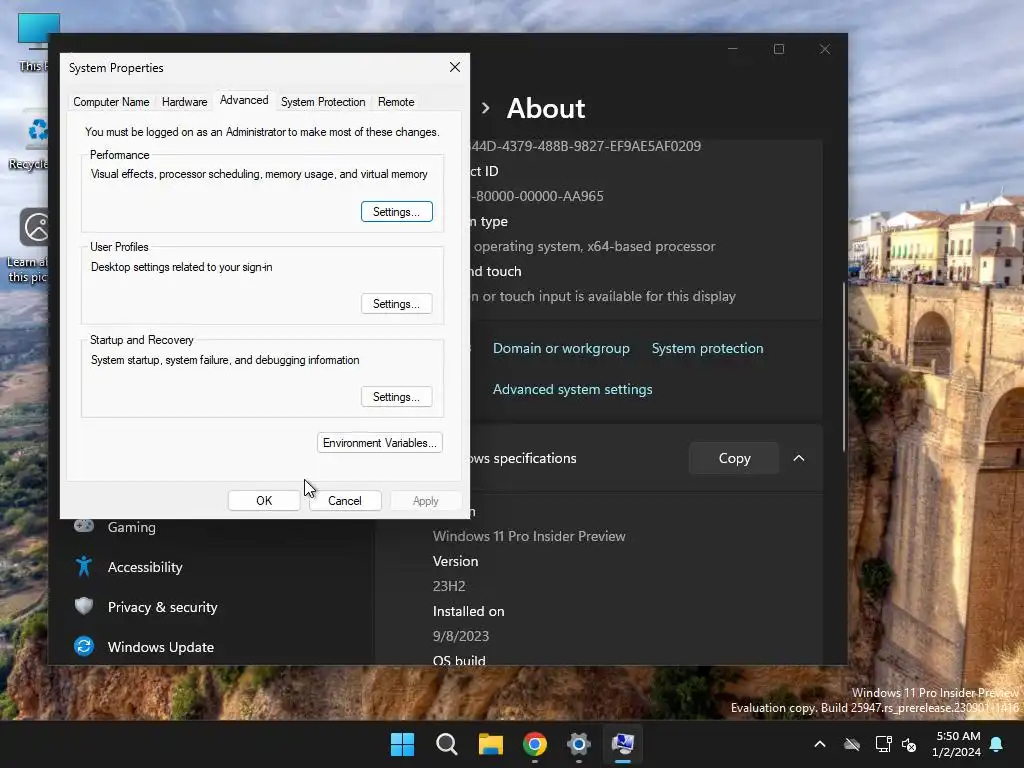Select System Properties taskbar icon
The height and width of the screenshot is (768, 1024).
(x=623, y=744)
